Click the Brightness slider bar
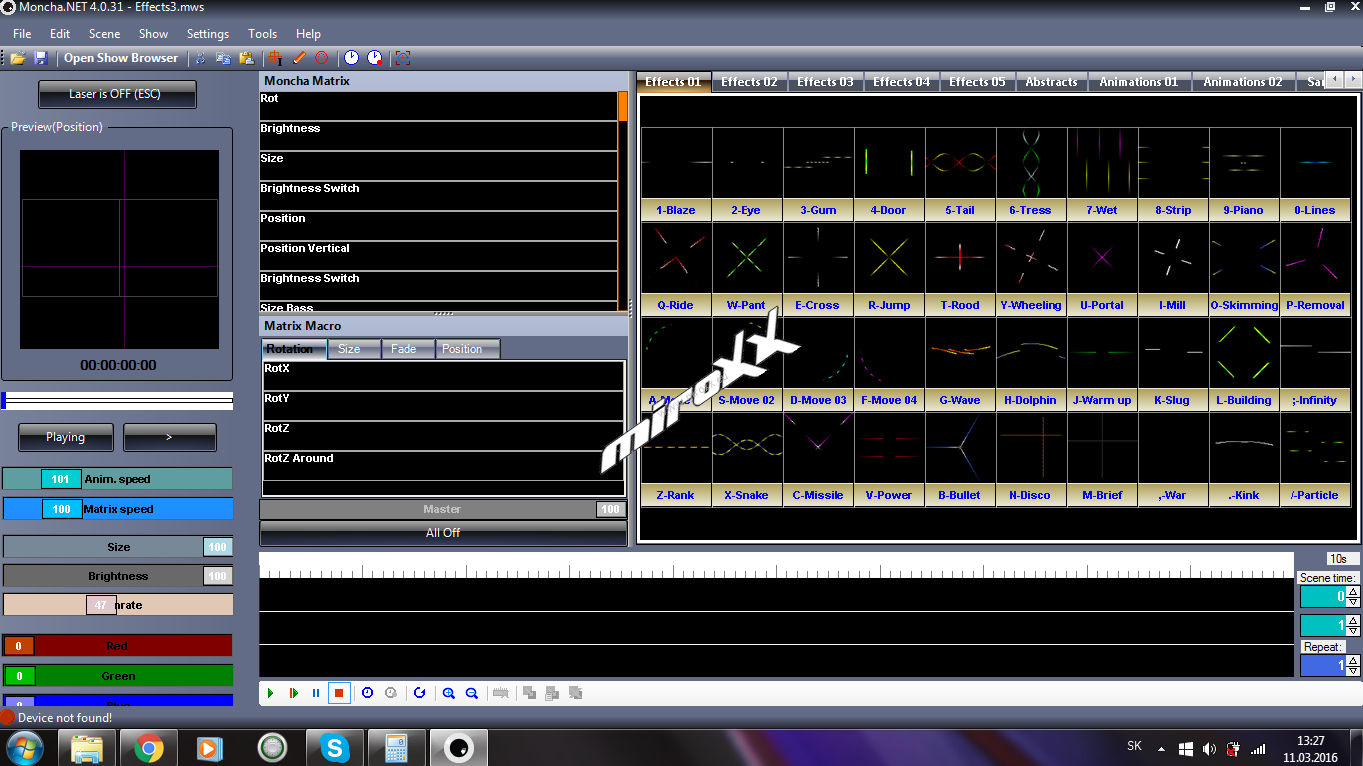The image size is (1363, 766). pos(117,576)
